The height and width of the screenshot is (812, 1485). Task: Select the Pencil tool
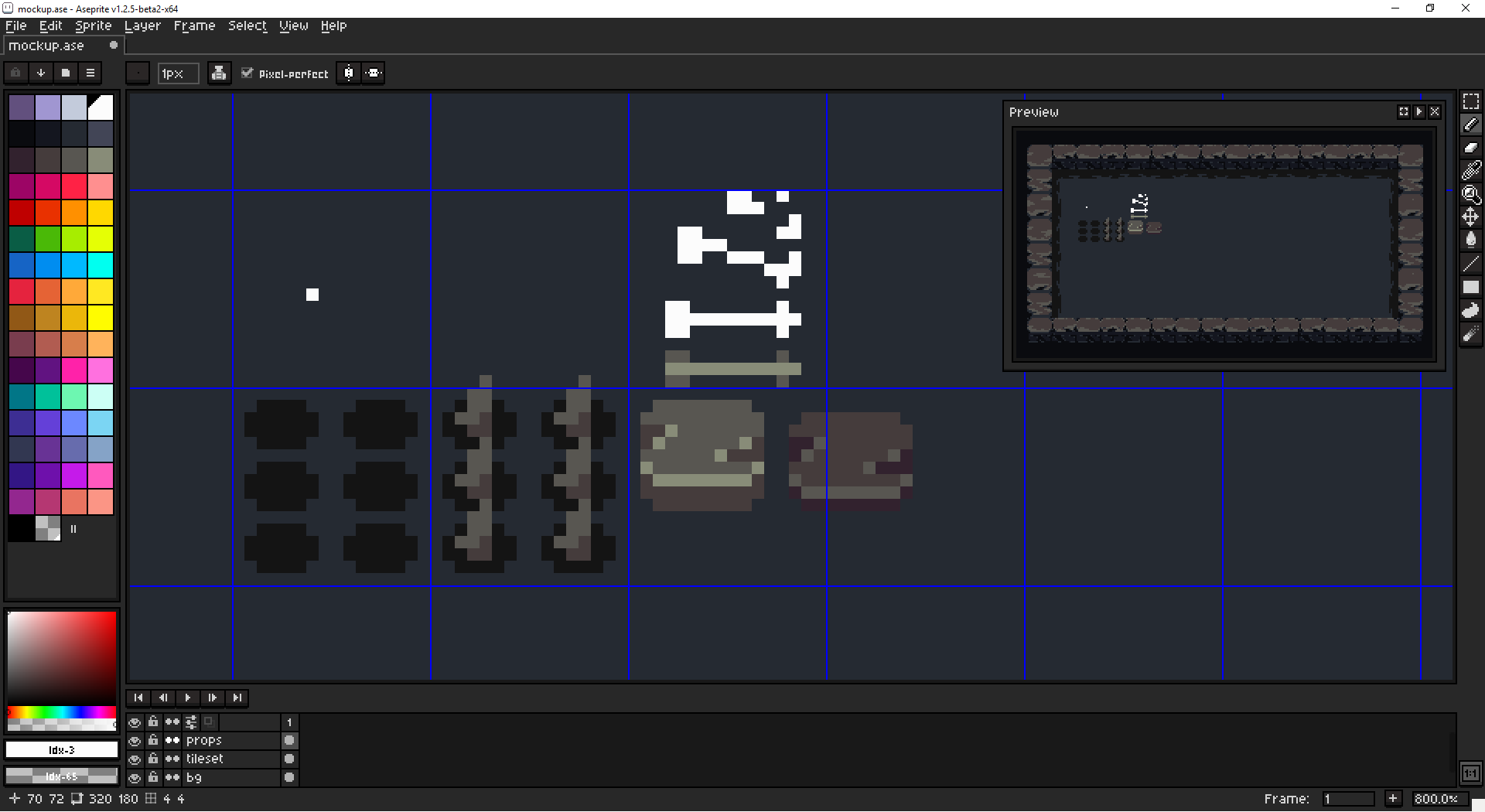[x=1470, y=125]
